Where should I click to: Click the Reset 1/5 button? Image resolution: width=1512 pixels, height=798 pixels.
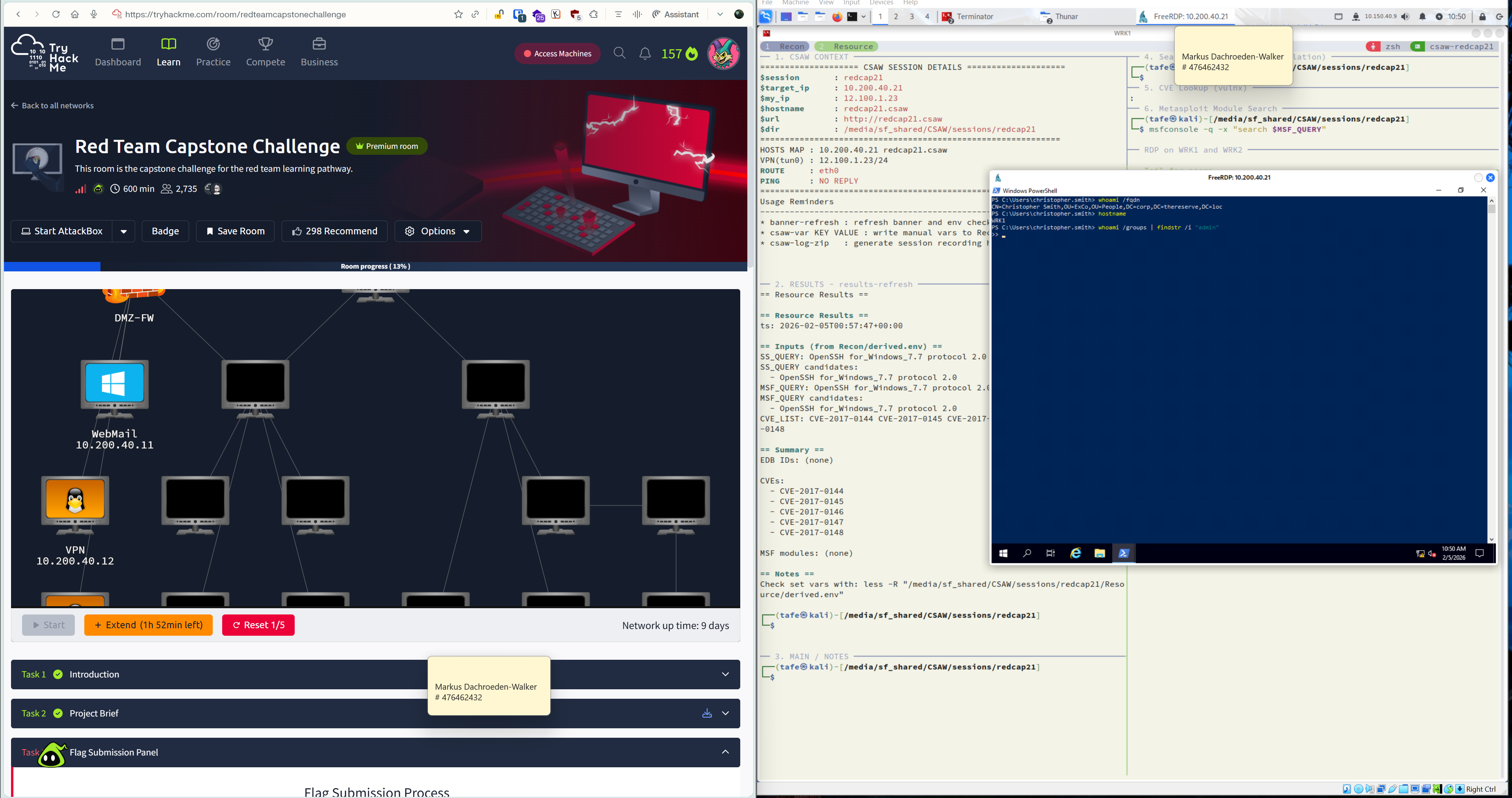258,625
